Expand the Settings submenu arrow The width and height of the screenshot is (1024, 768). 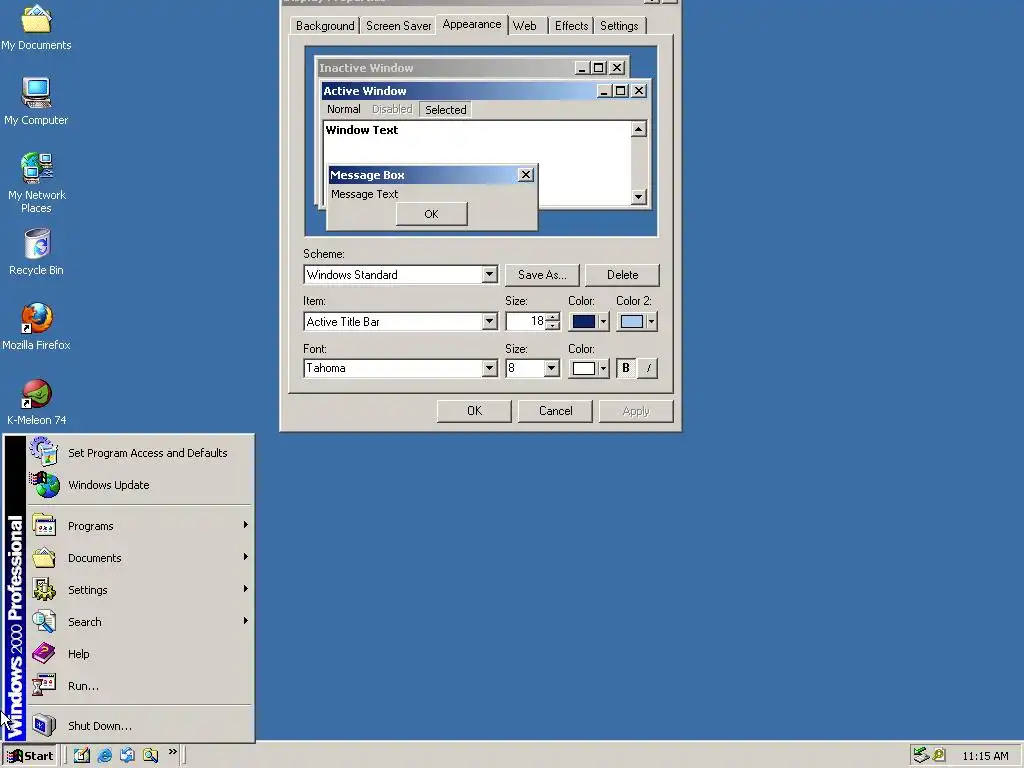[x=246, y=588]
